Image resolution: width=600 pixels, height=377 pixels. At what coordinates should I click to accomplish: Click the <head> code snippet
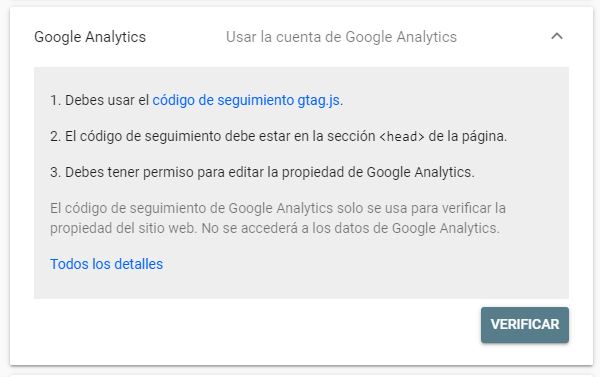pos(402,137)
